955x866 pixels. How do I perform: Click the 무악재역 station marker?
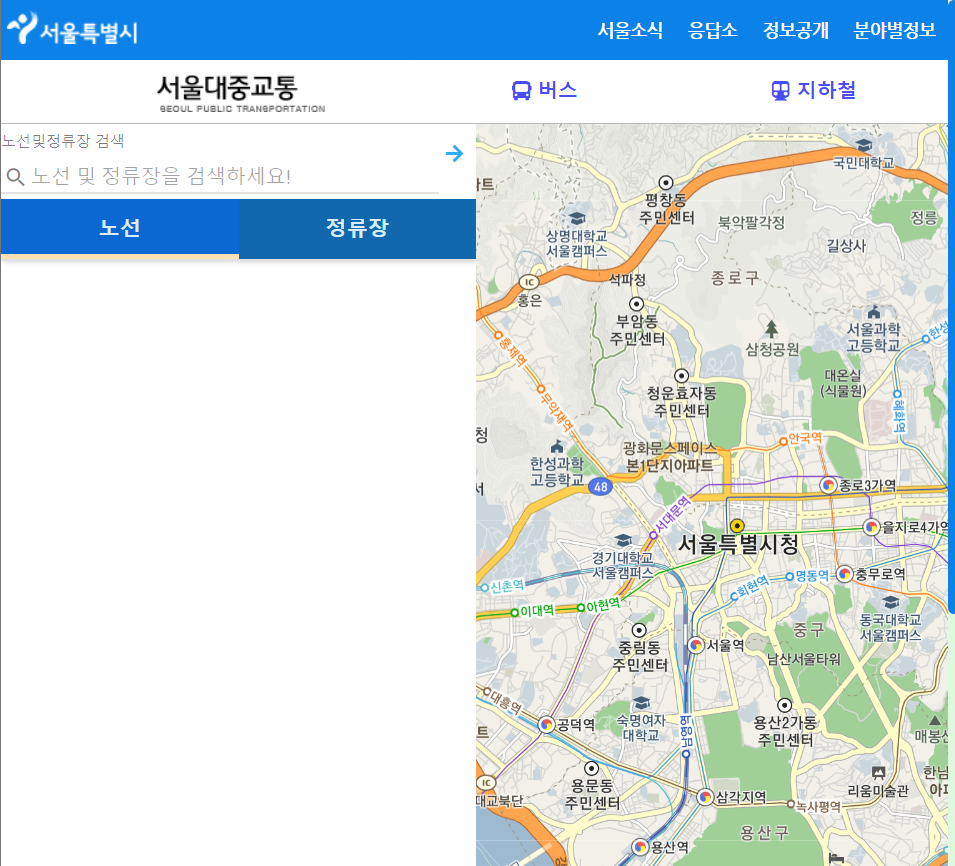click(x=540, y=389)
